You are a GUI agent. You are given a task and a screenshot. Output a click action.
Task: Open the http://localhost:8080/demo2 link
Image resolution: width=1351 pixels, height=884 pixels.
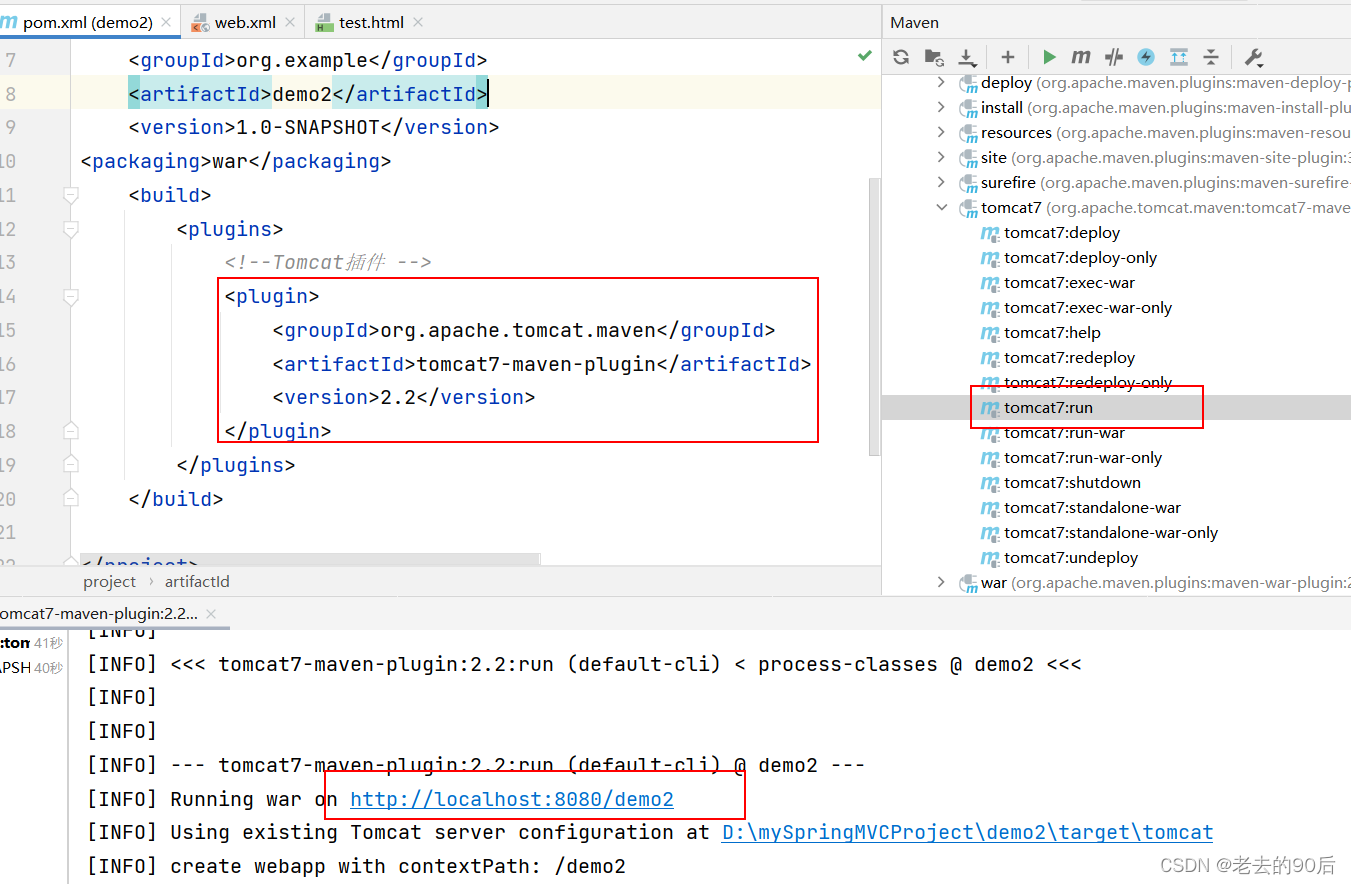(512, 799)
